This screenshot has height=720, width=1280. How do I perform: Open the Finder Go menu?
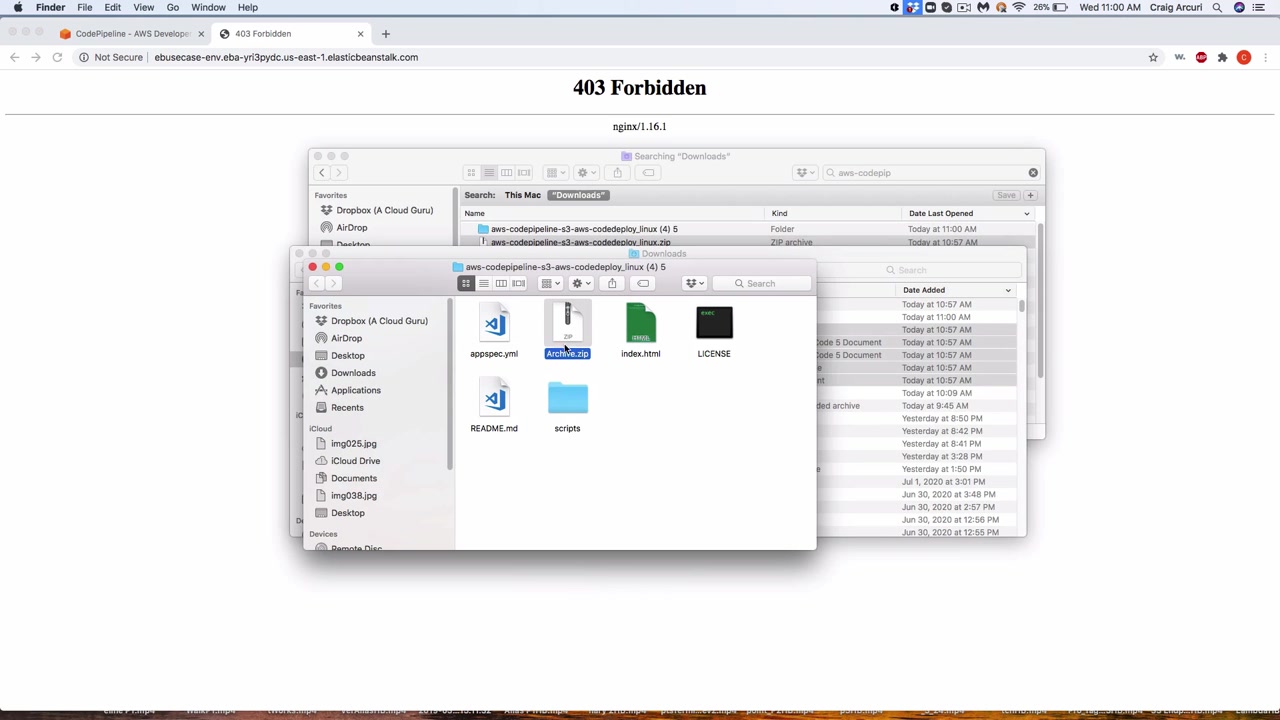coord(173,7)
